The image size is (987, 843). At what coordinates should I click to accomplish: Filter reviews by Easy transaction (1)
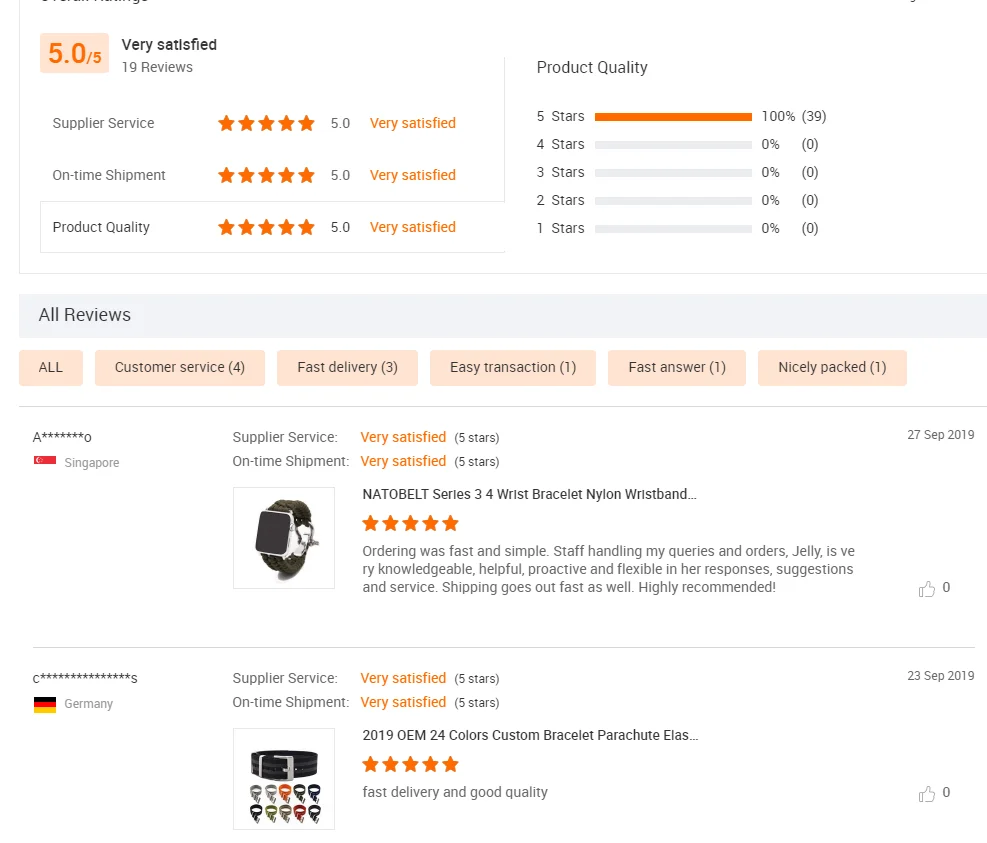pos(513,367)
